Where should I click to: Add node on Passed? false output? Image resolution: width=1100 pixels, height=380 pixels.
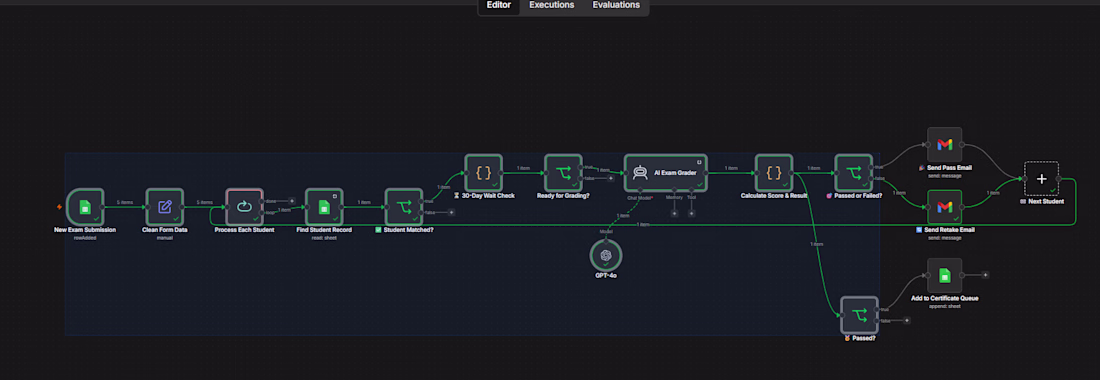tap(906, 320)
